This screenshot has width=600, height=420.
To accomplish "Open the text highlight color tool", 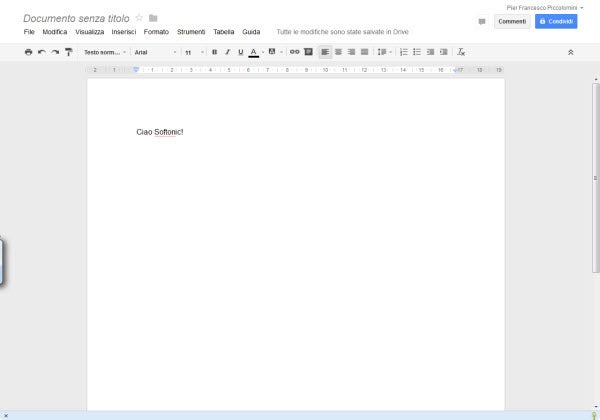I will click(272, 52).
